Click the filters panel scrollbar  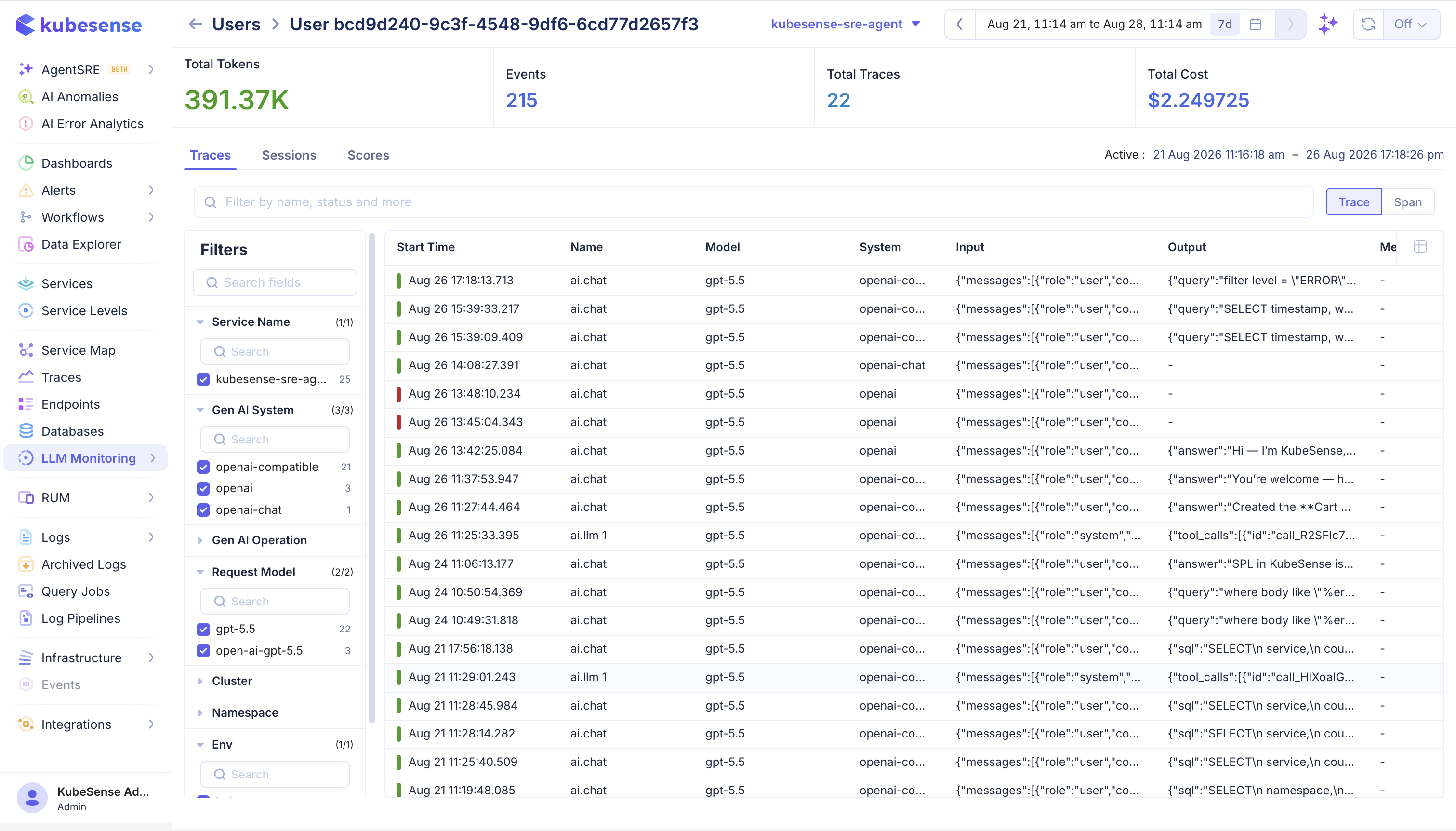tap(372, 478)
